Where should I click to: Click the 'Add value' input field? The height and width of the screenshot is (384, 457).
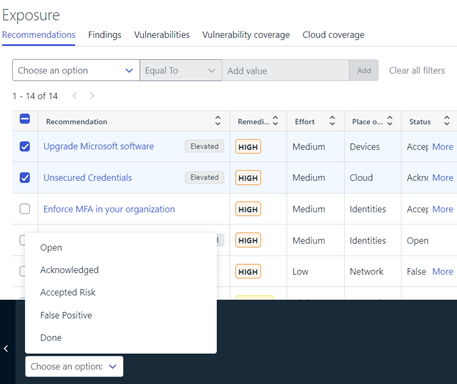(286, 70)
